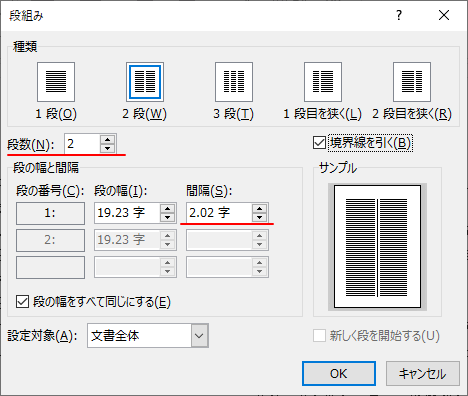Select the 1 段 single column preset
468x396 pixels.
pos(56,82)
